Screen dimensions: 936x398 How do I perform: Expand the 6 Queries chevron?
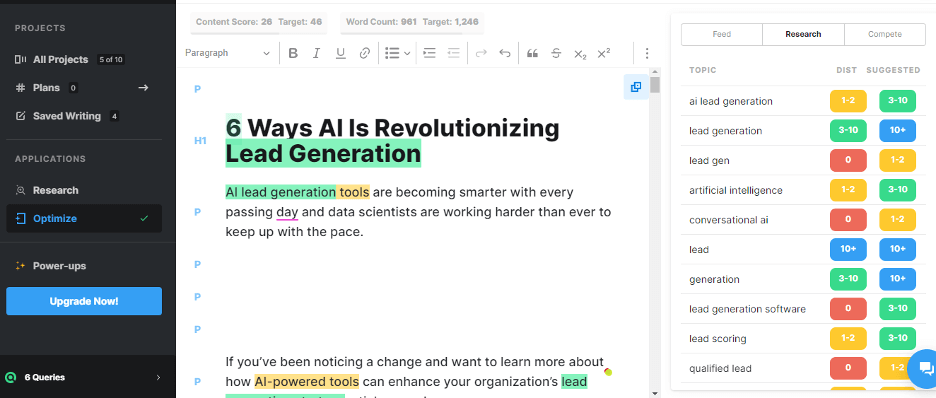[x=158, y=377]
